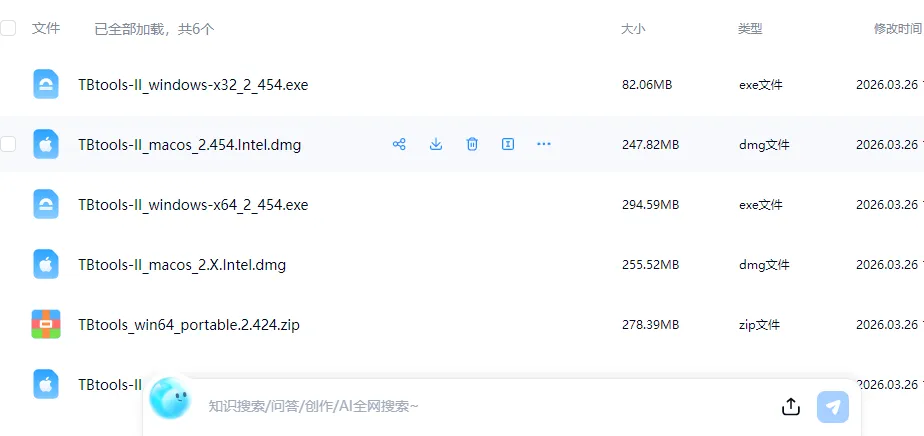Click the send paper-plane button in AI search bar
The height and width of the screenshot is (436, 924).
click(x=833, y=407)
